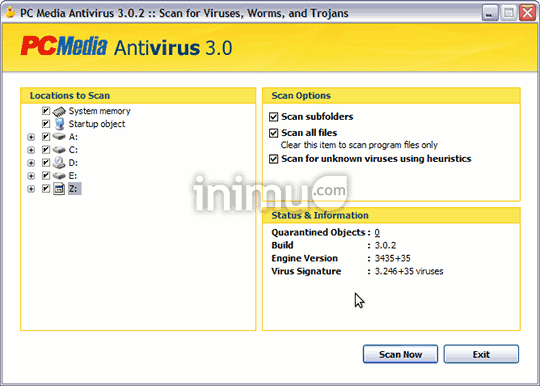Disable the Scan subfolders option
This screenshot has height=386, width=540.
[x=273, y=117]
